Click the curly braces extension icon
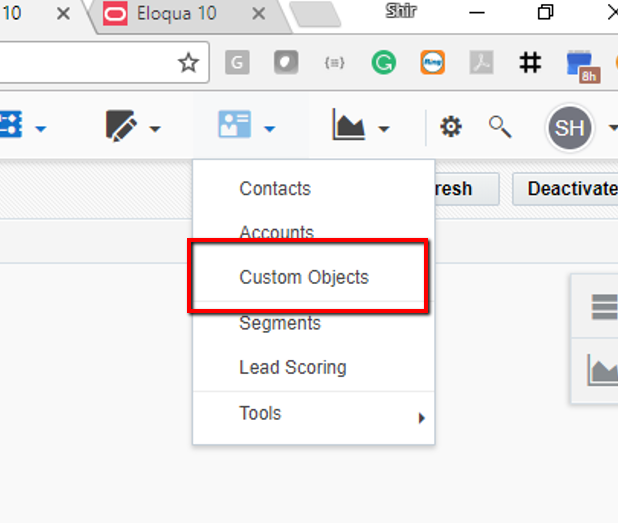This screenshot has width=618, height=523. pyautogui.click(x=335, y=63)
